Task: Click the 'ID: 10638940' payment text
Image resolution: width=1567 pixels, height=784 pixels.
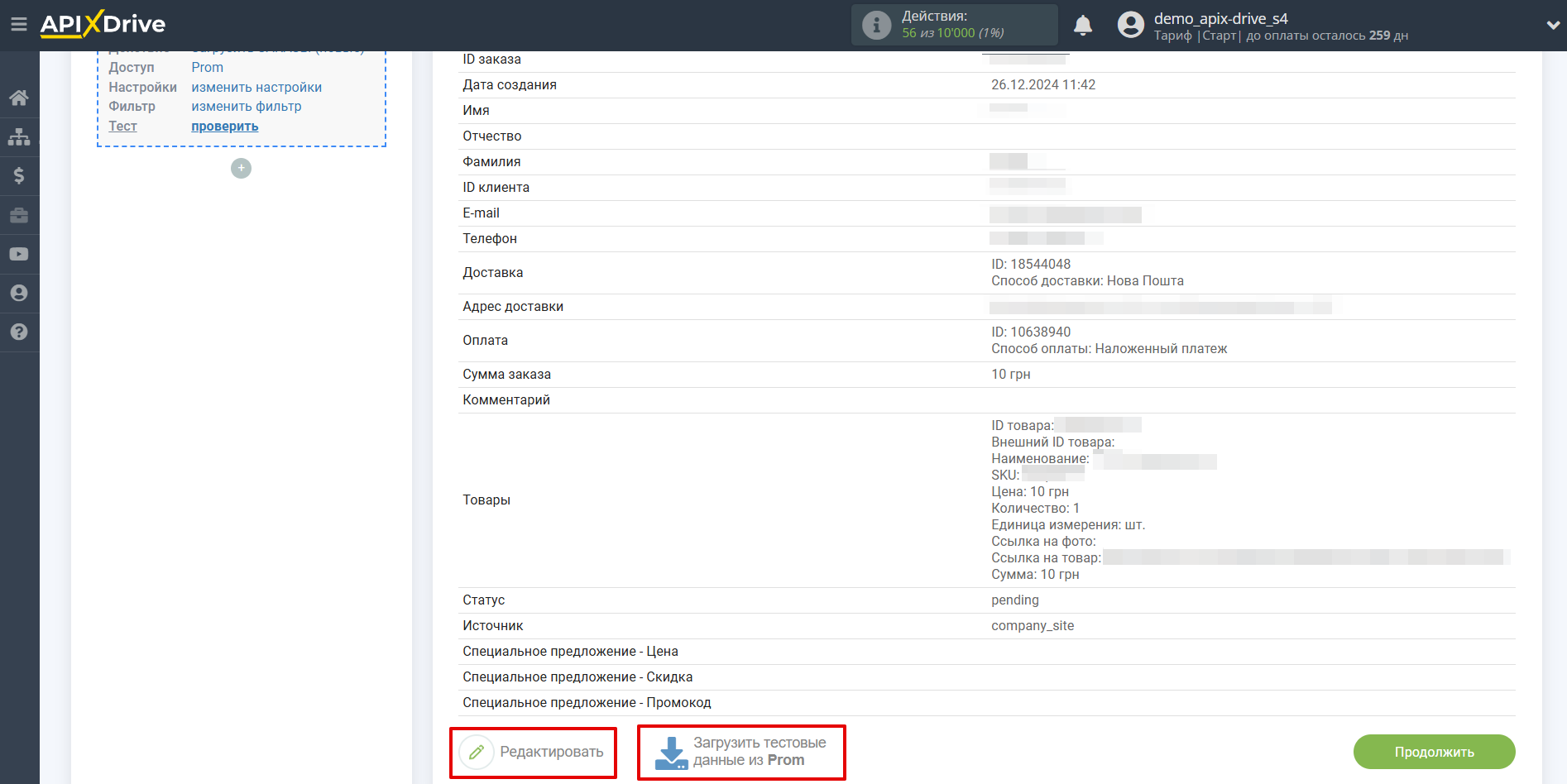Action: (x=1031, y=332)
